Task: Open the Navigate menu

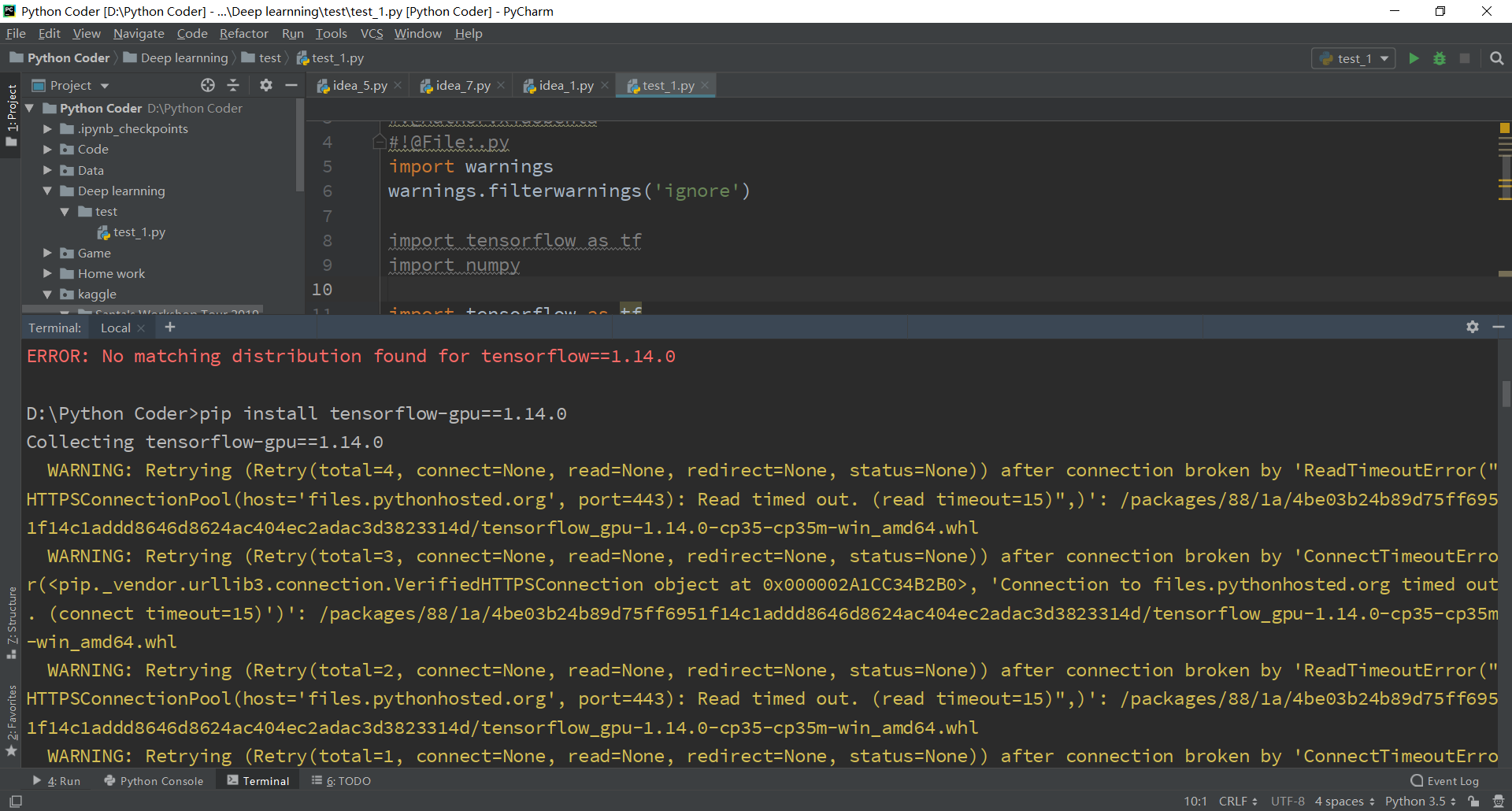Action: (139, 33)
